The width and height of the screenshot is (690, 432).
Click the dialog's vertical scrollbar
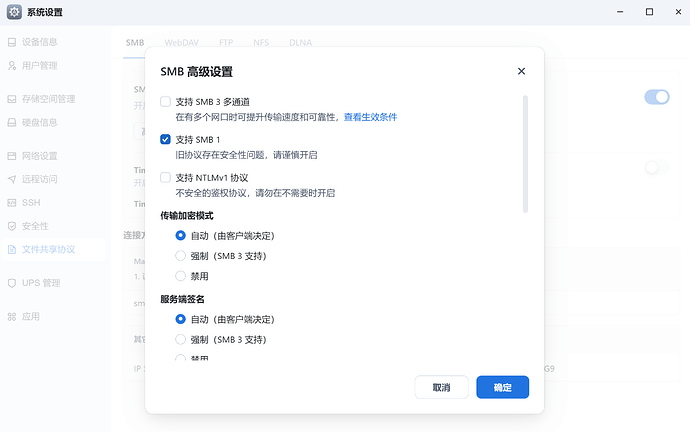coord(525,153)
